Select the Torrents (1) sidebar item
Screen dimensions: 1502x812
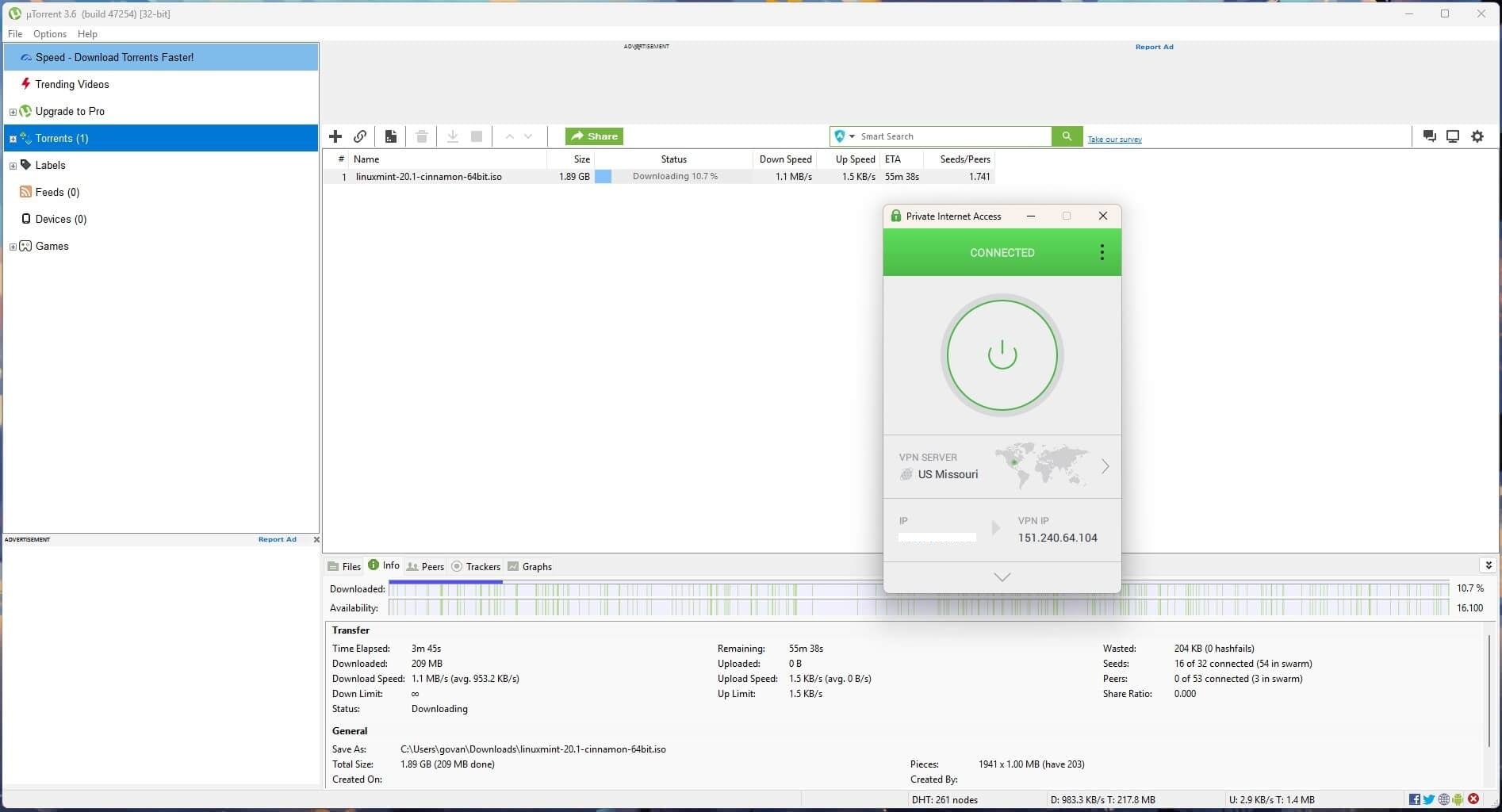pos(161,138)
